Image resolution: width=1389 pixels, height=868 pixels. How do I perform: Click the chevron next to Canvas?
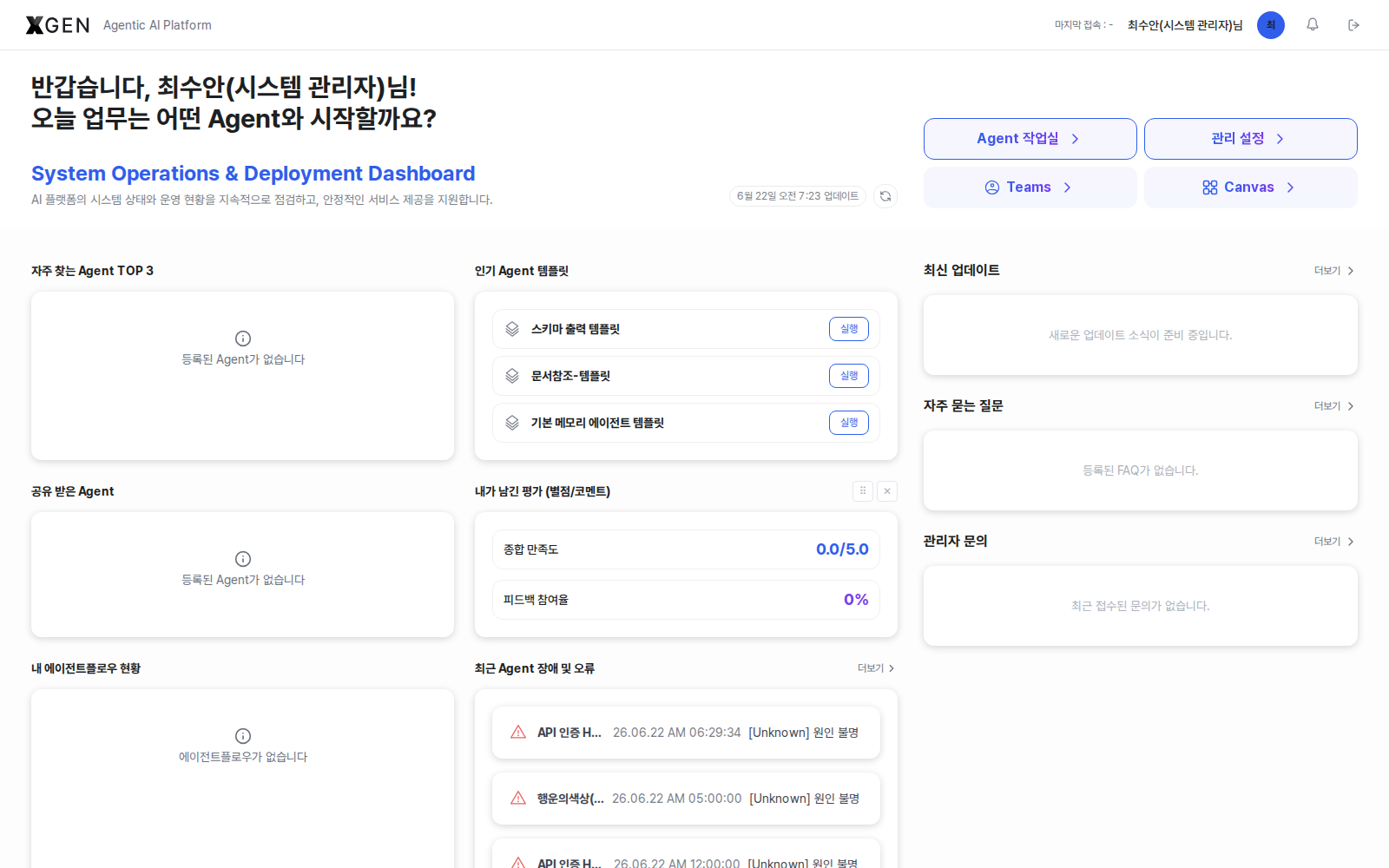[1290, 187]
